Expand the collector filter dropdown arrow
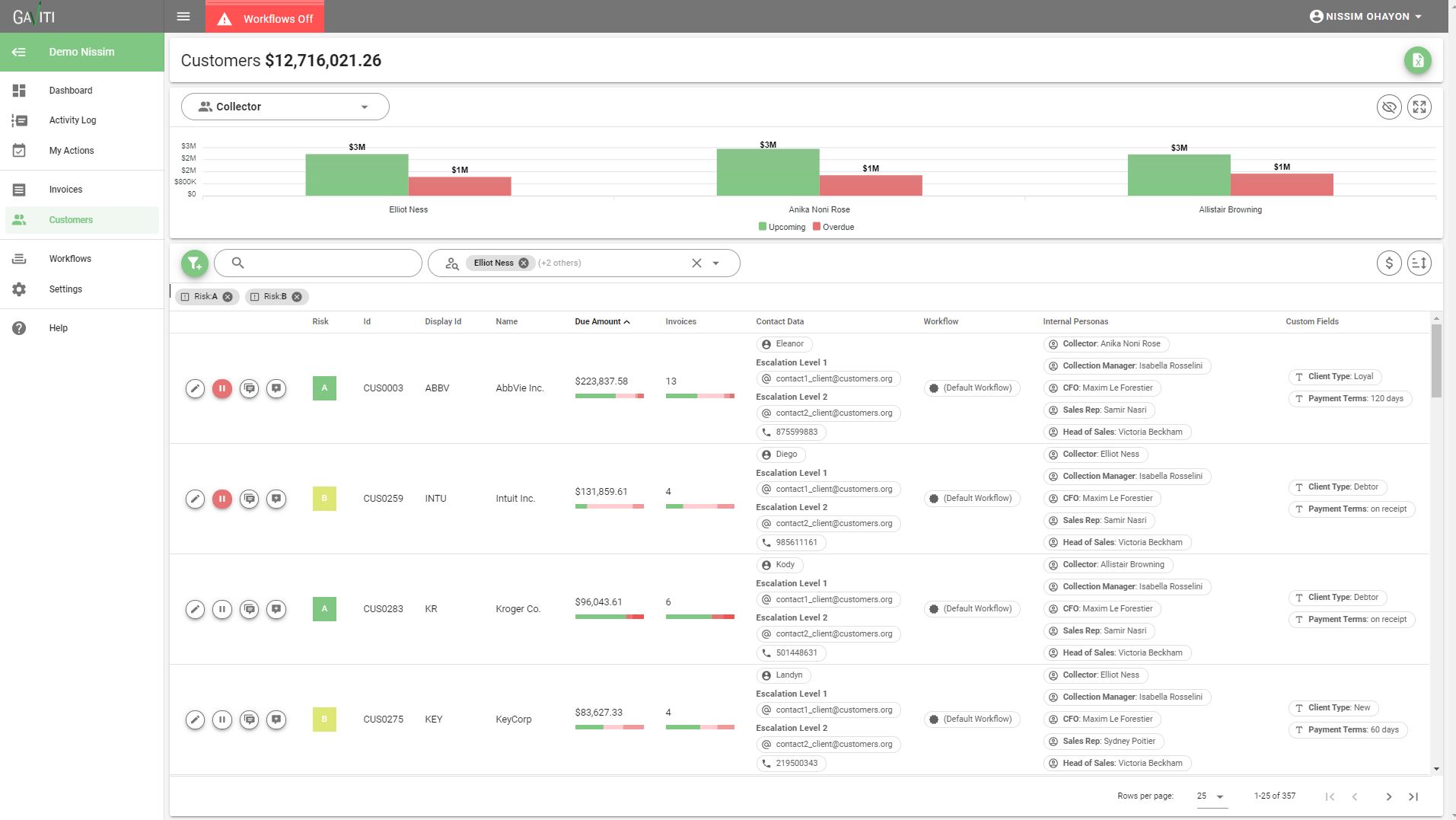1456x820 pixels. (x=716, y=263)
